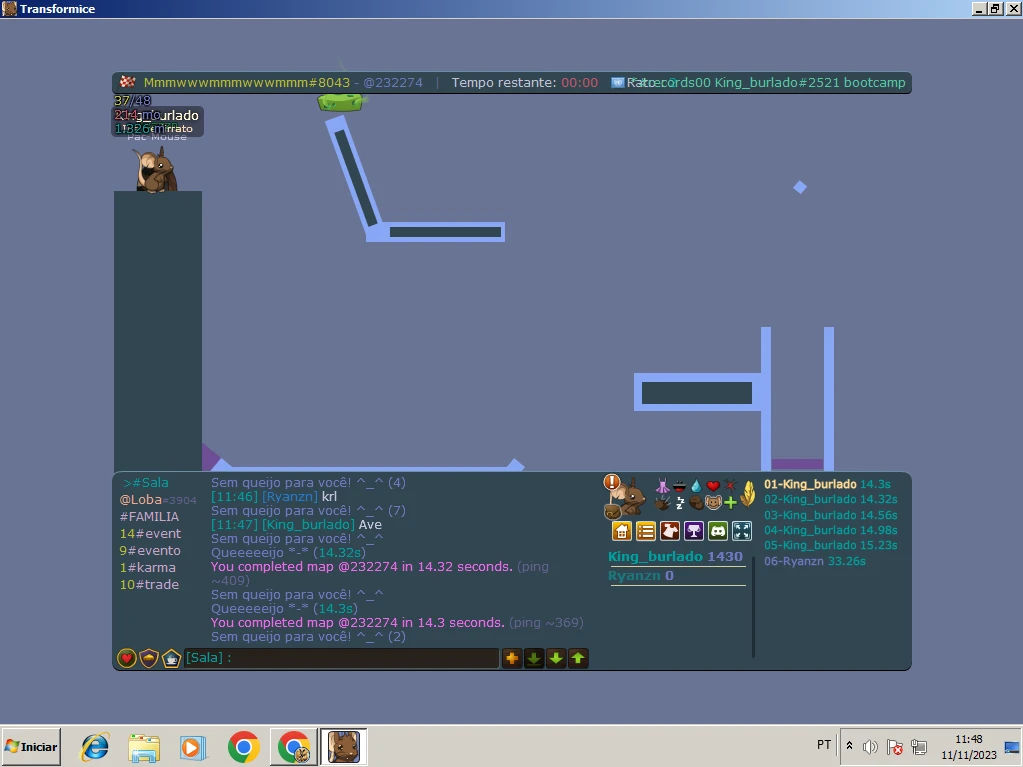1023x767 pixels.
Task: Click the orange exclamation alert badge
Action: pos(611,482)
